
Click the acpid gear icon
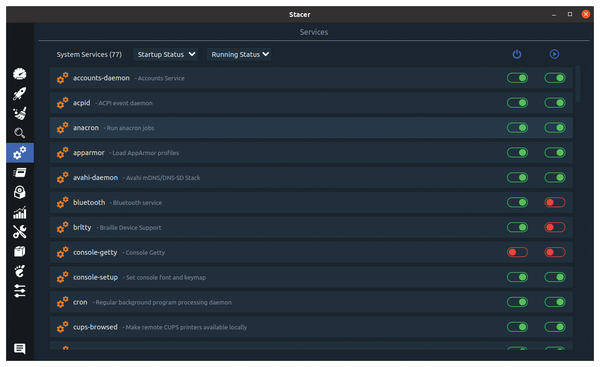(x=62, y=103)
